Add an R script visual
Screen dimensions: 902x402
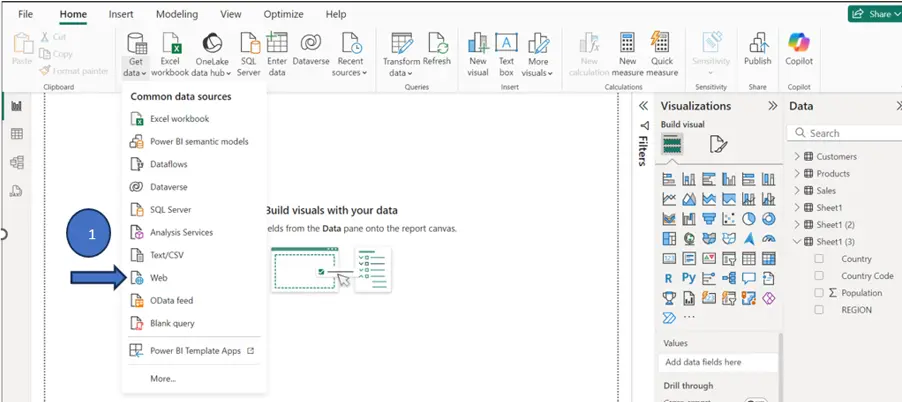(x=668, y=278)
